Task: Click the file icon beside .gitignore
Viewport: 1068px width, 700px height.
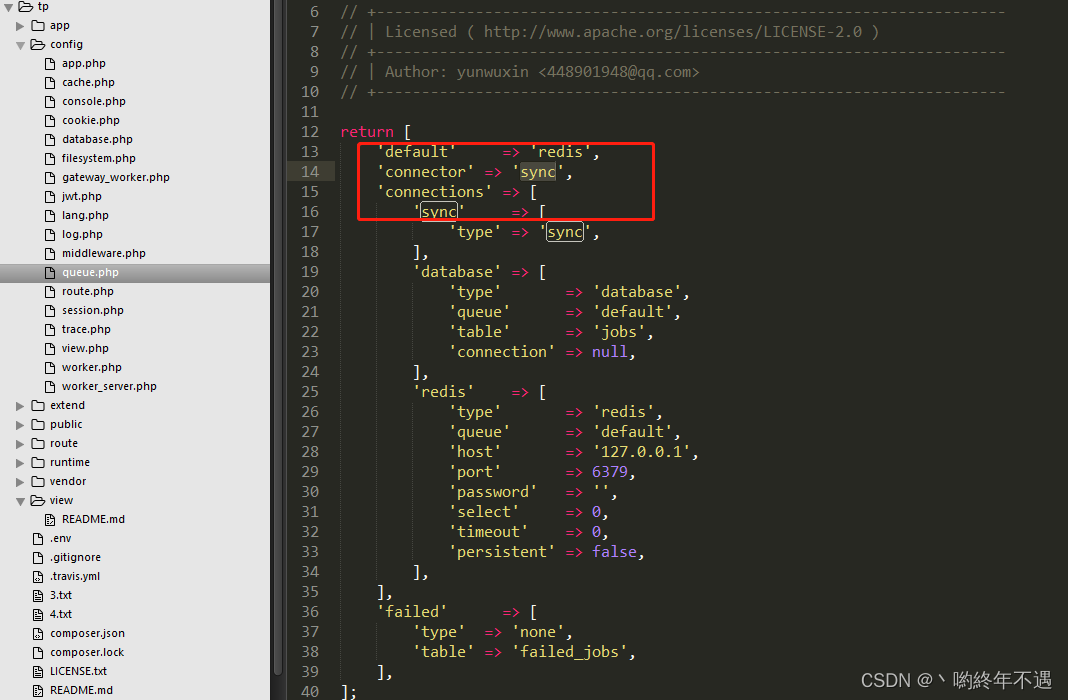Action: click(38, 557)
